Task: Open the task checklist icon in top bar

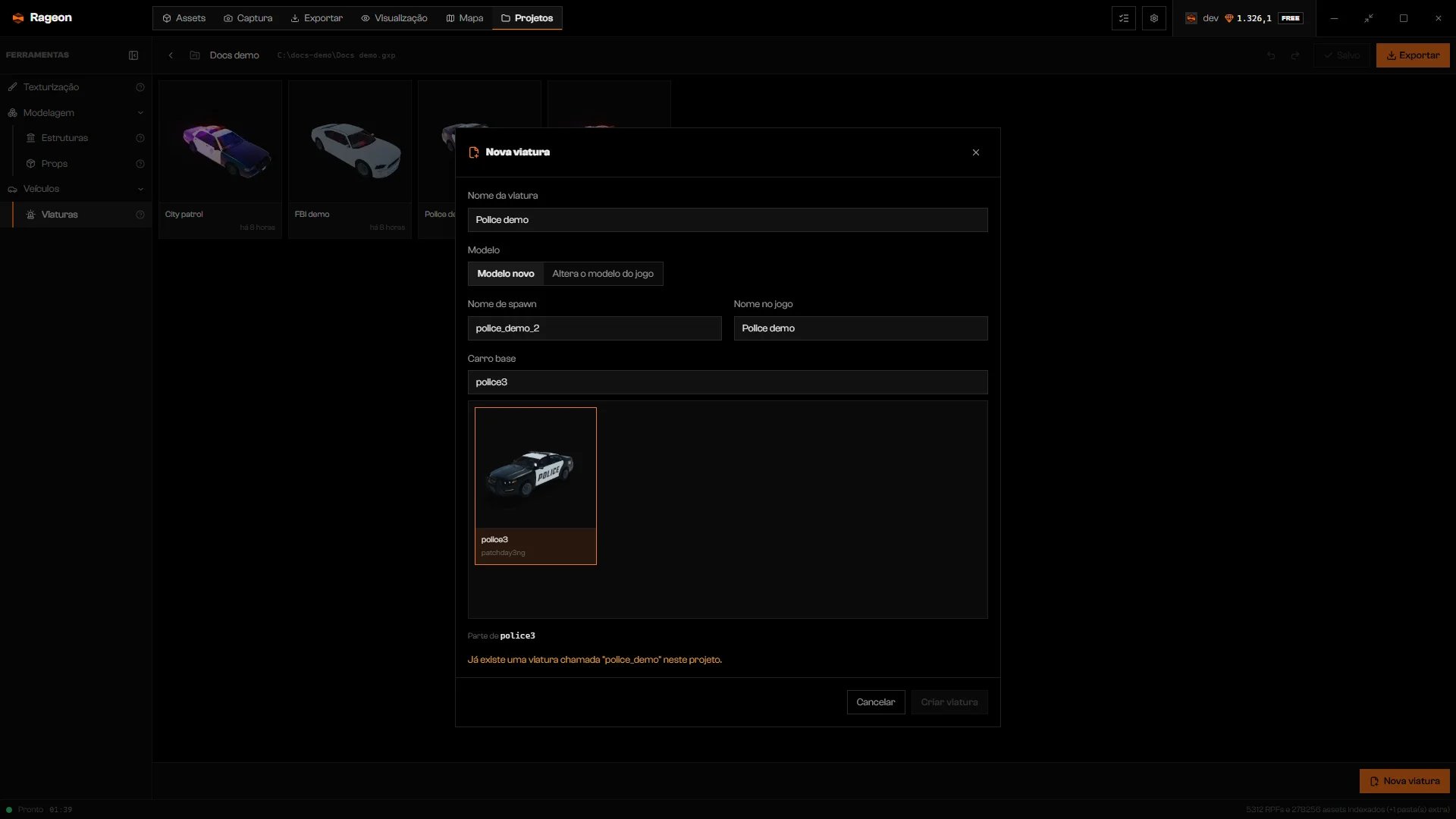Action: coord(1124,18)
